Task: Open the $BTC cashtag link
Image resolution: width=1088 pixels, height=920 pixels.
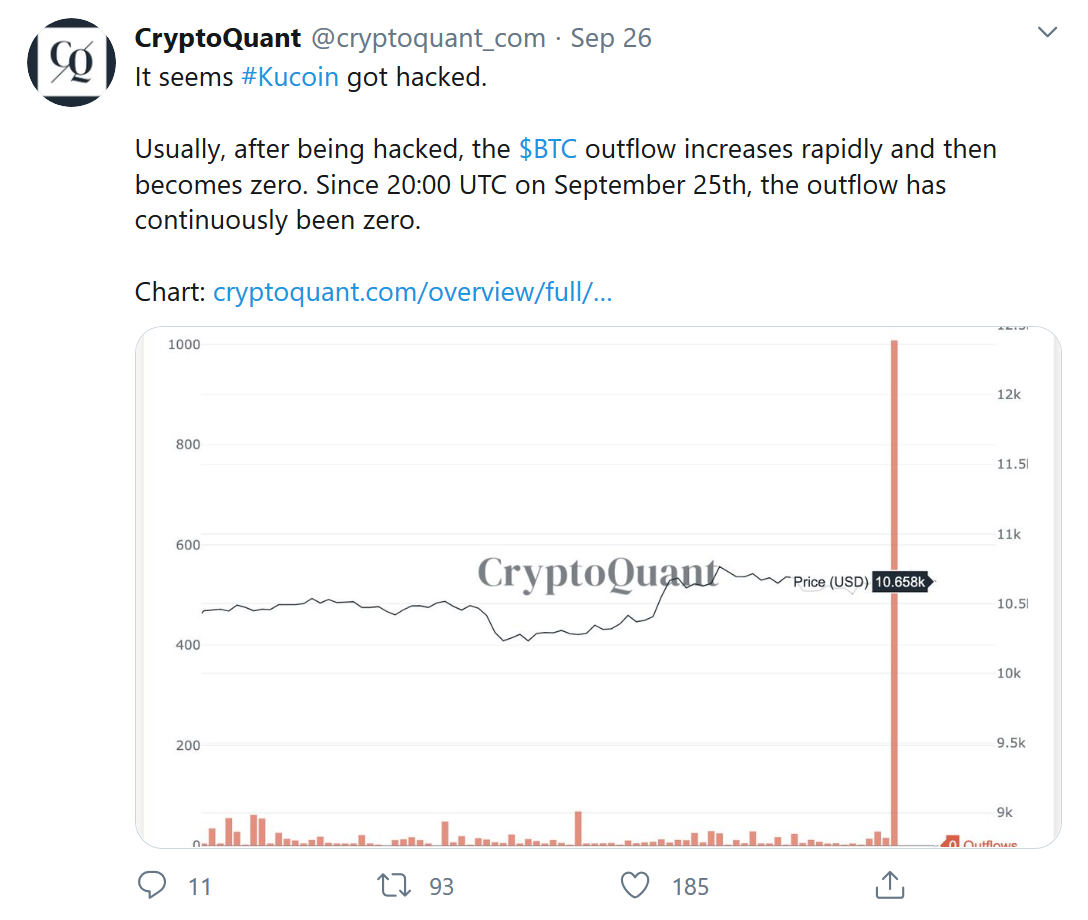Action: (548, 149)
